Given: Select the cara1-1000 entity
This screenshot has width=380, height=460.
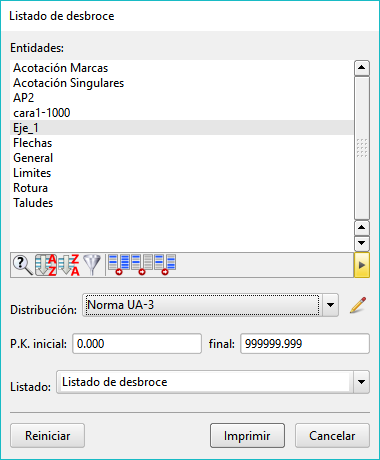Looking at the screenshot, I should 182,113.
